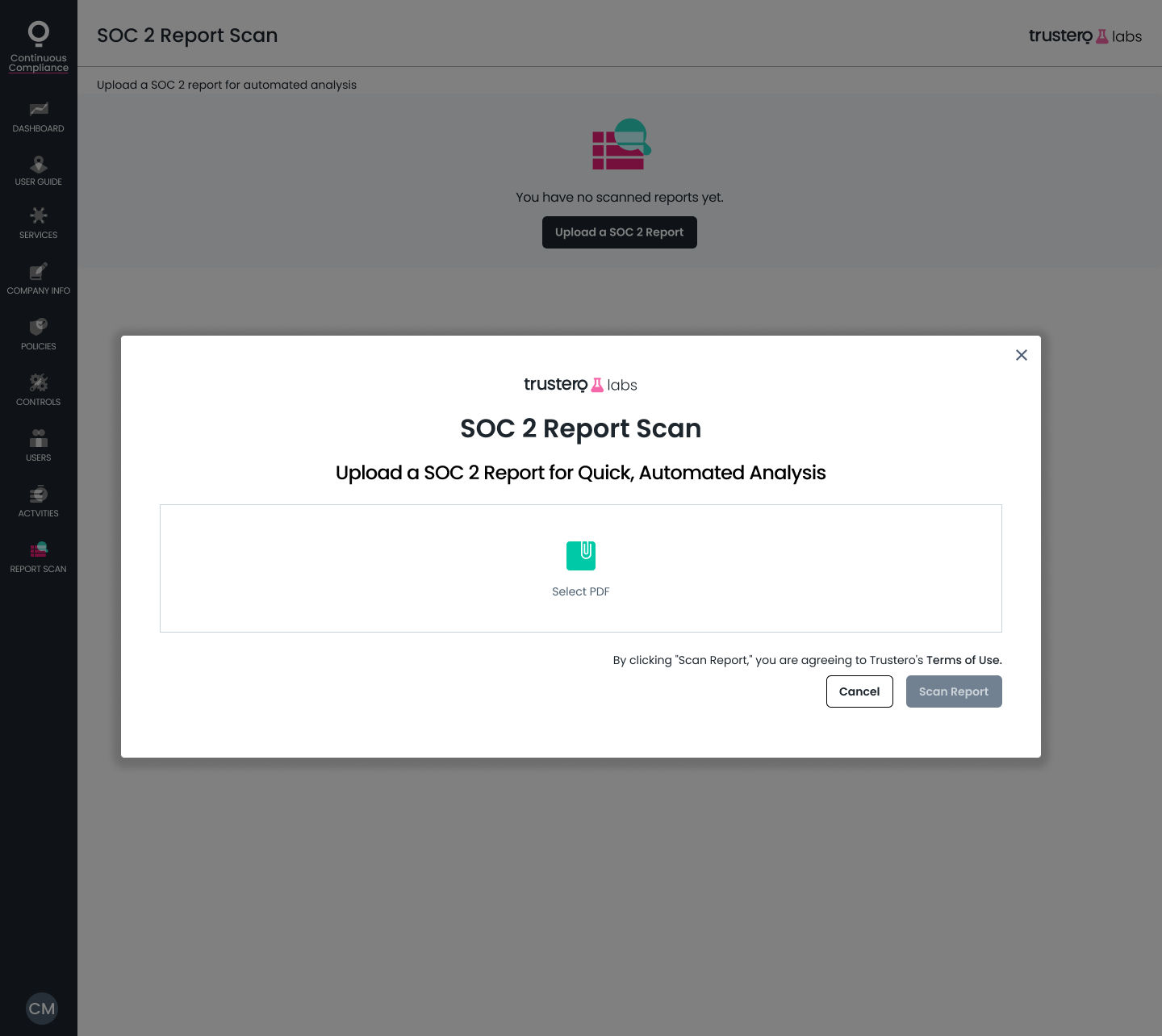
Task: Click the PDF upload drop zone area
Action: point(581,568)
